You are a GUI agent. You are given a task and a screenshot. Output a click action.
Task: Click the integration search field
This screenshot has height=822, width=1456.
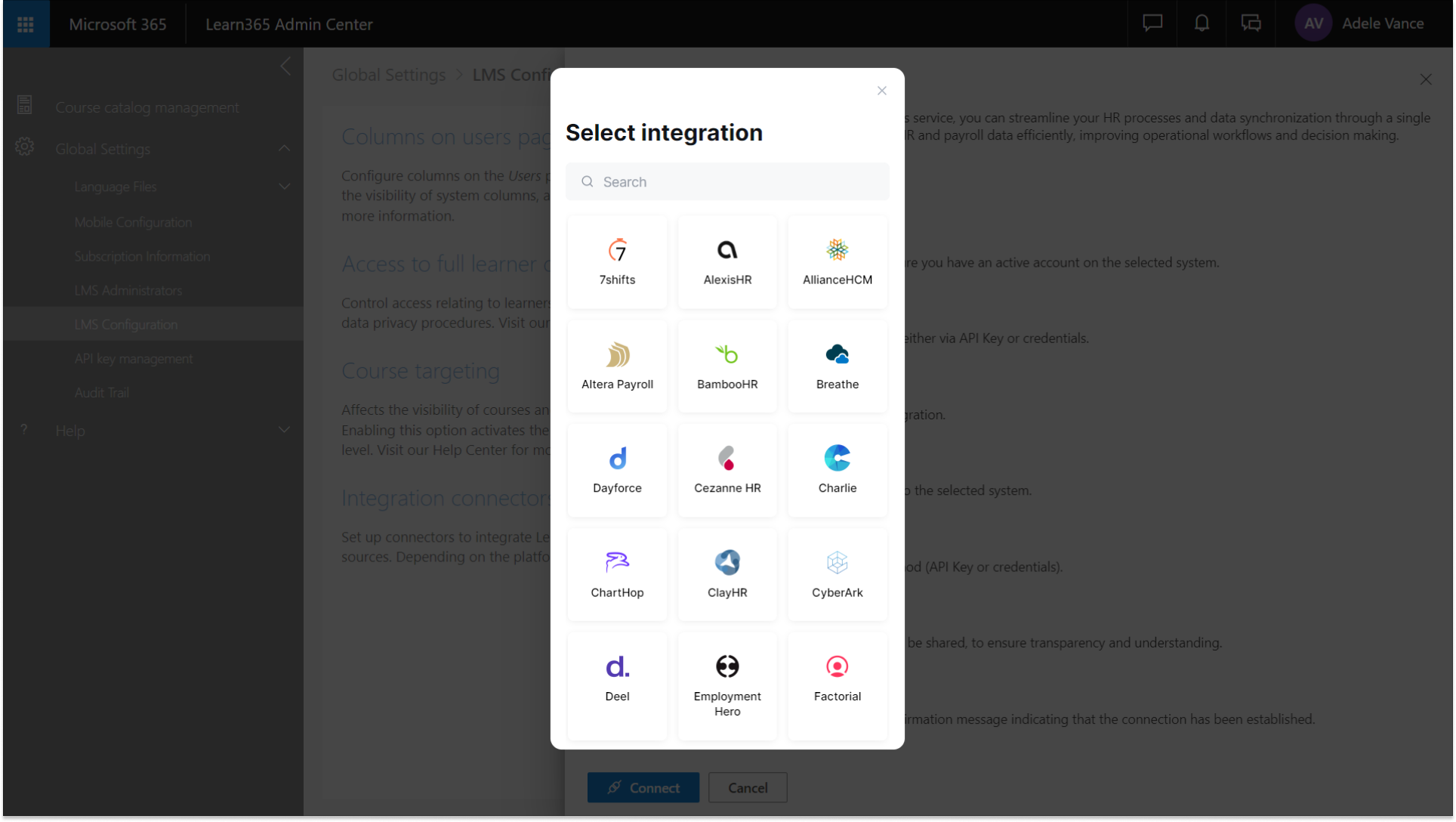pyautogui.click(x=726, y=181)
